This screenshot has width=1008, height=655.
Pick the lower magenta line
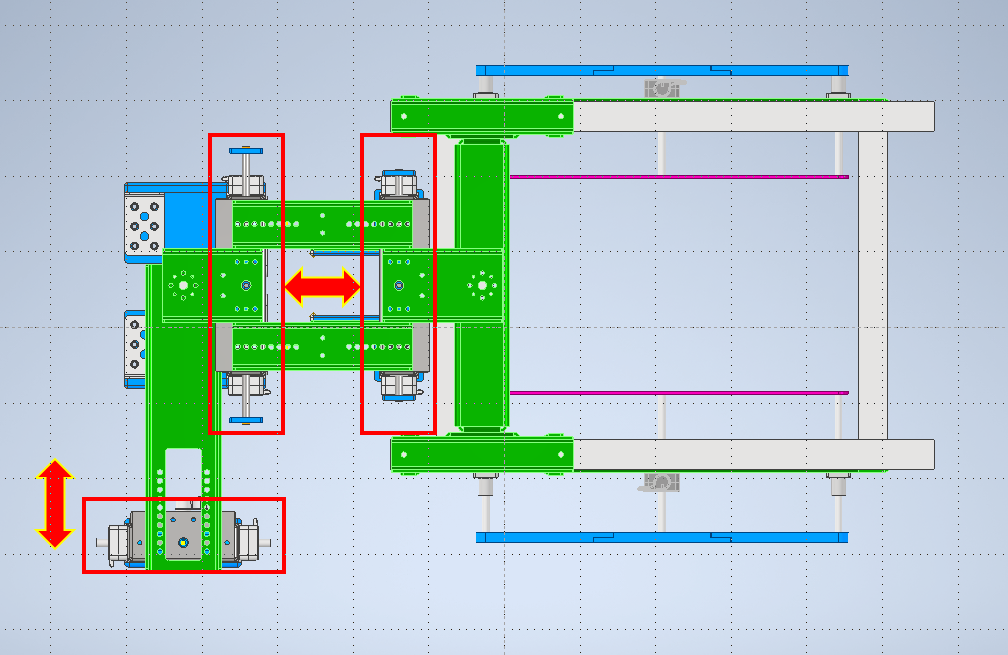coord(679,393)
